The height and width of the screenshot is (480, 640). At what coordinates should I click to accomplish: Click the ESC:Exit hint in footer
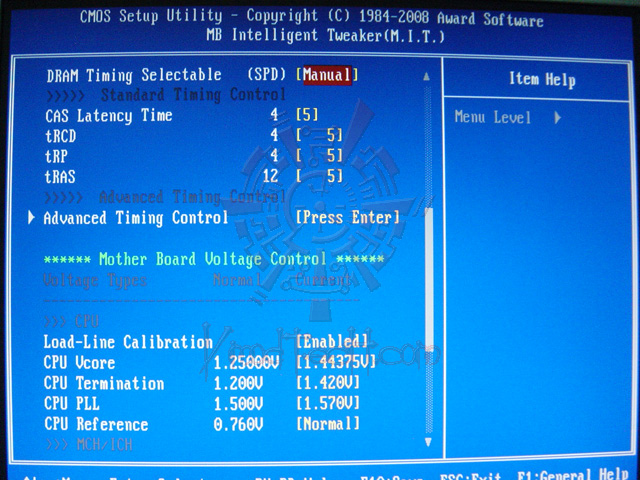click(x=471, y=476)
